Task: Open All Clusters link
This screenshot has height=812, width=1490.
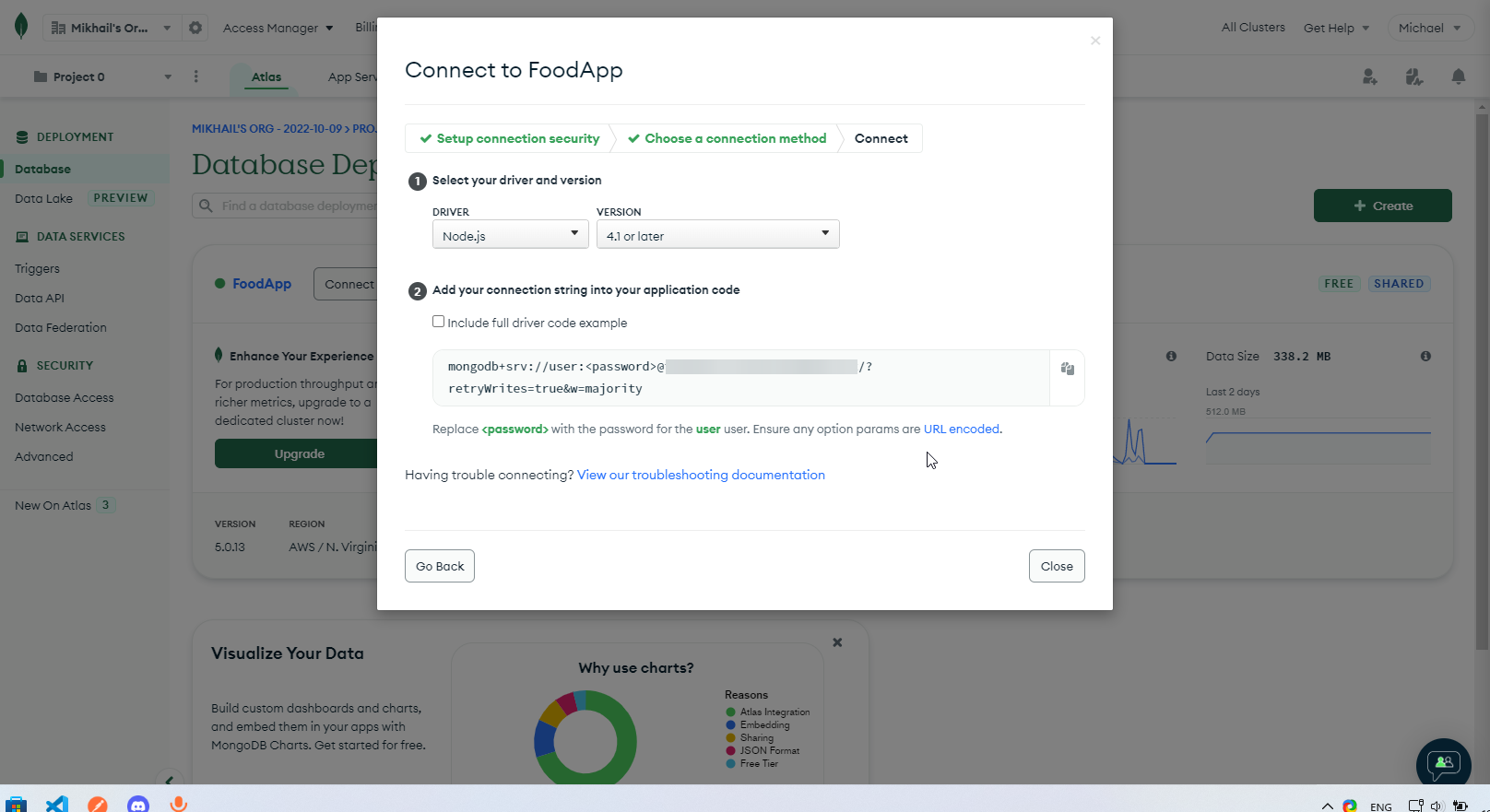Action: coord(1253,28)
